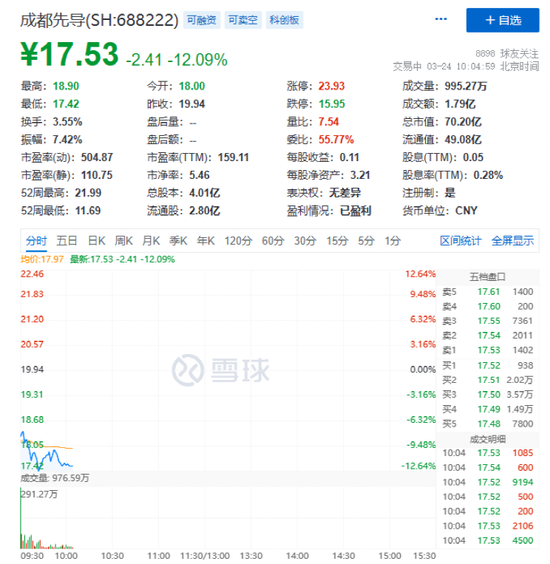The width and height of the screenshot is (550, 564).
Task: Switch to the 五日 chart tab
Action: pyautogui.click(x=67, y=241)
